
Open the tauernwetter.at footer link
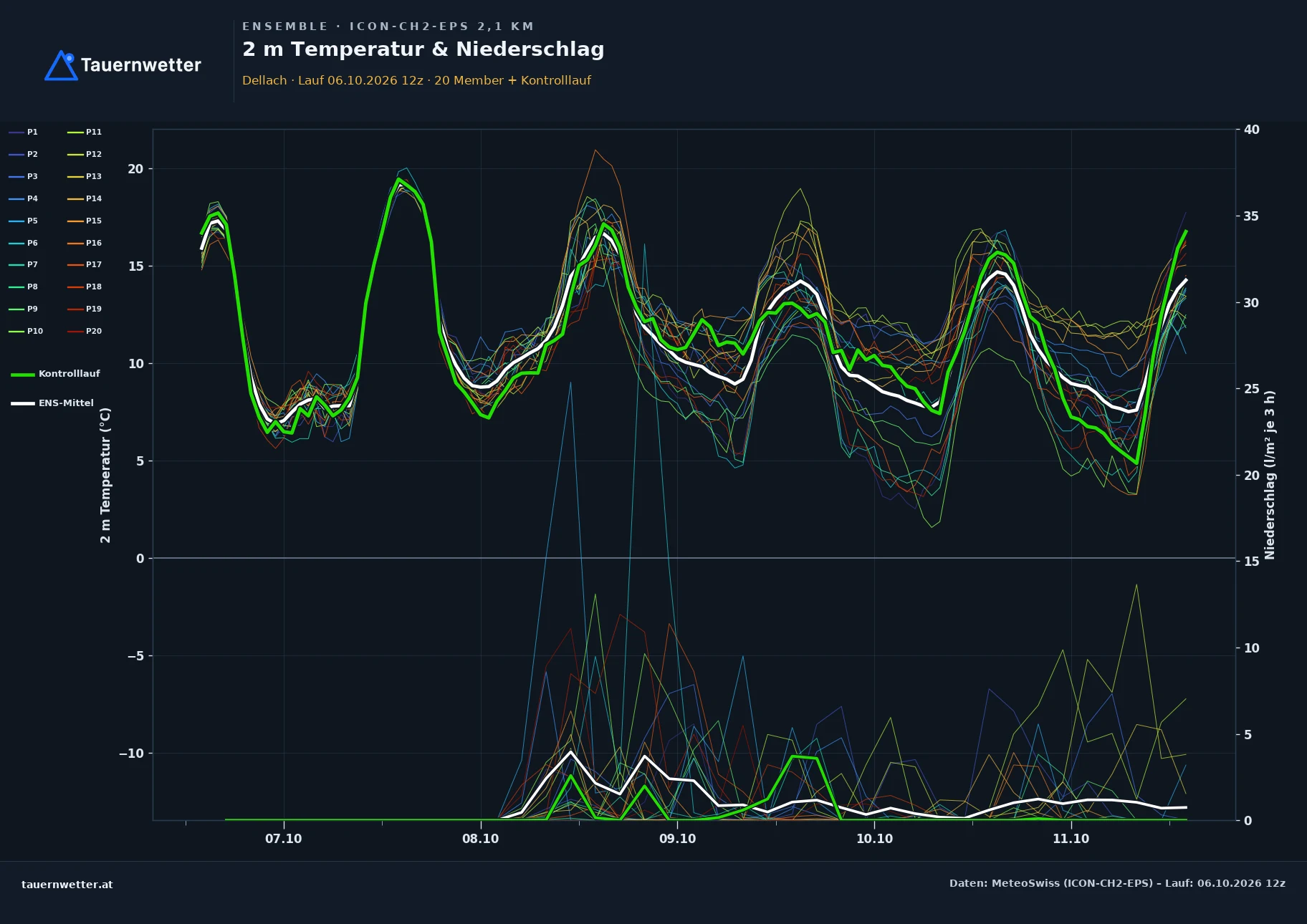pos(67,885)
